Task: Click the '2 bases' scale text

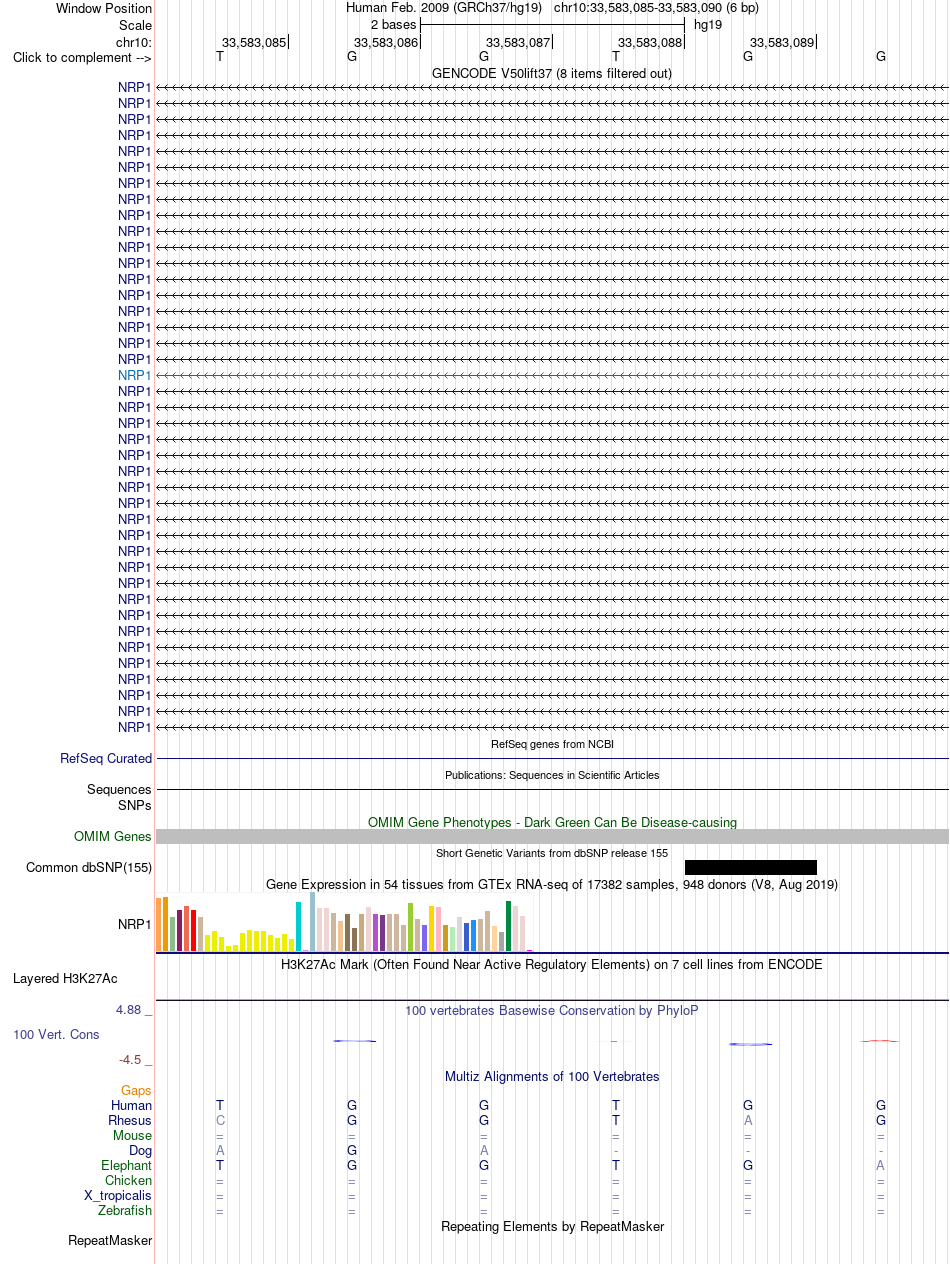Action: (x=393, y=24)
